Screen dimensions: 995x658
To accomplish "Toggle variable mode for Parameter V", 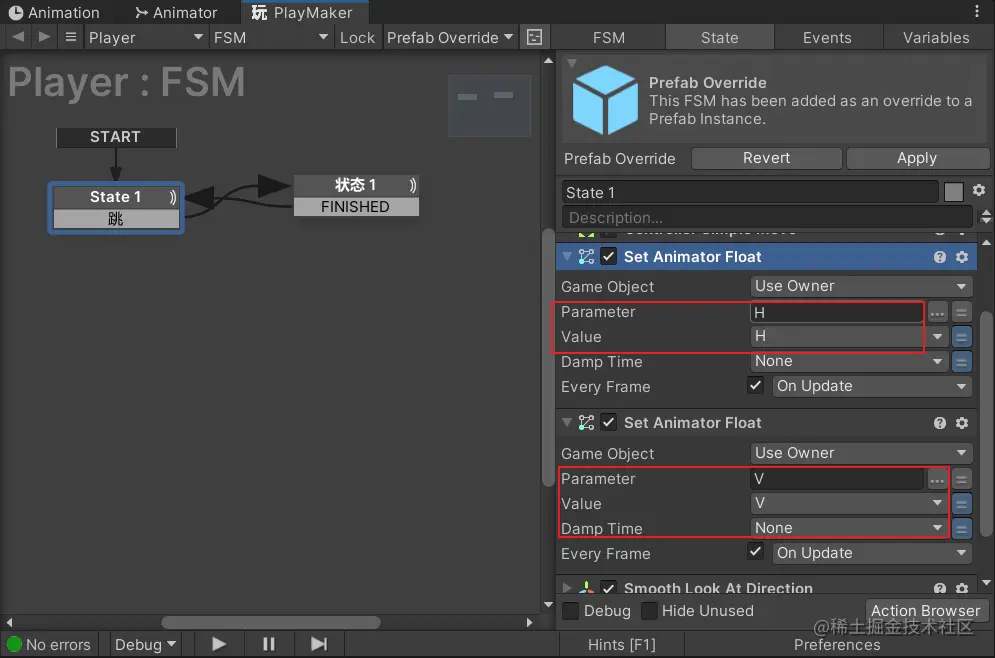I will click(961, 480).
